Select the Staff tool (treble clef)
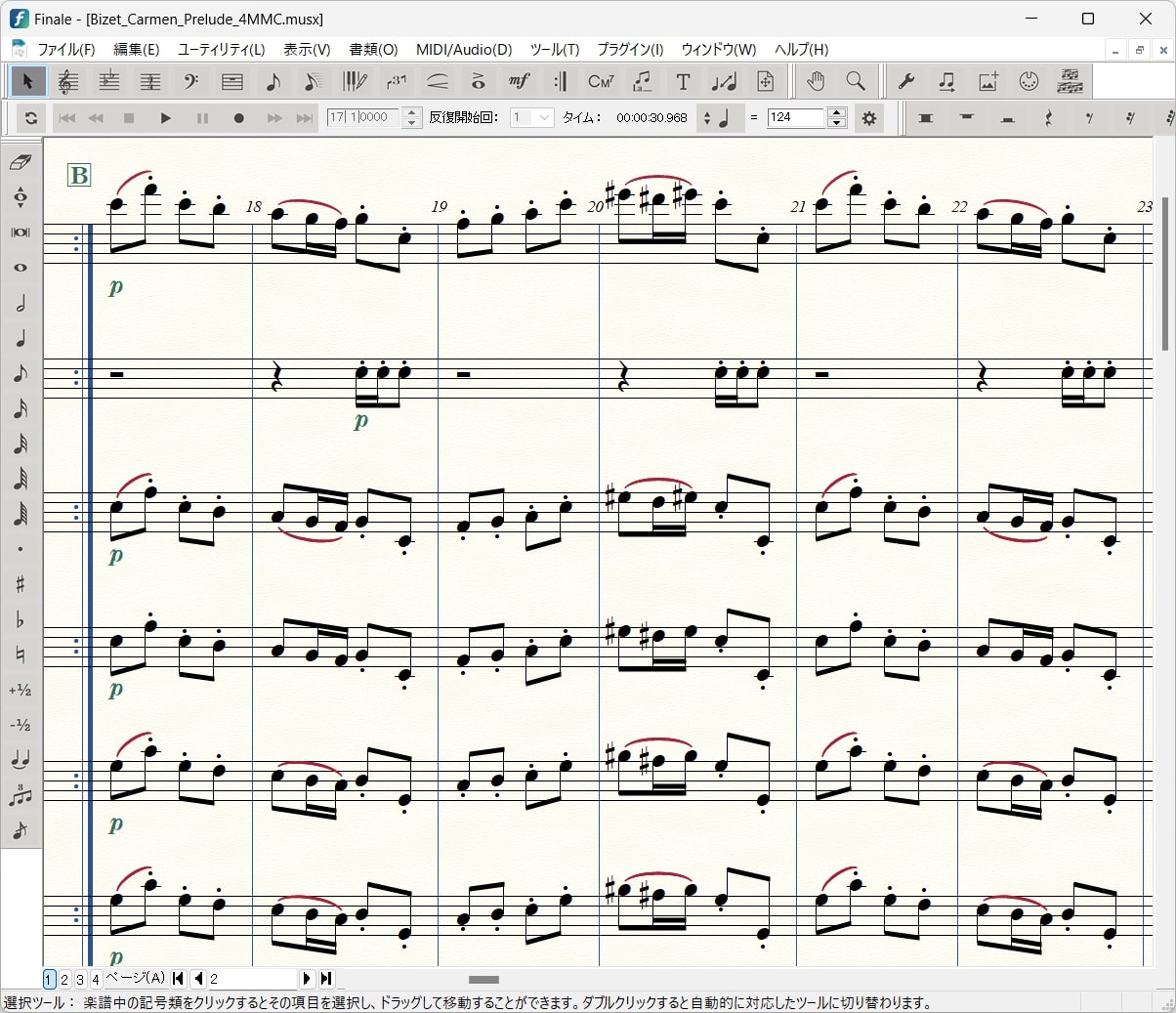1176x1013 pixels. click(x=68, y=82)
